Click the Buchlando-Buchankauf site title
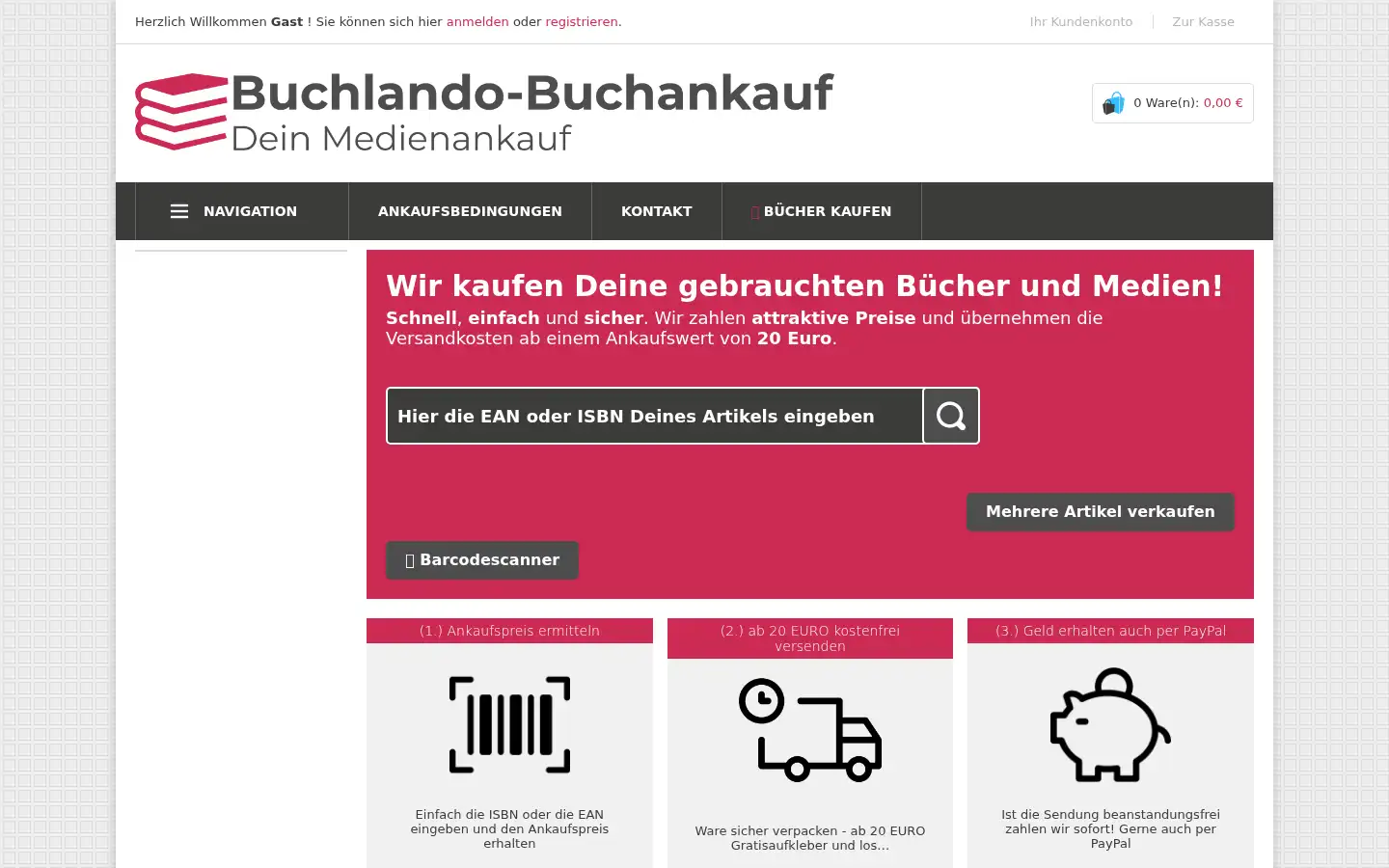 coord(531,93)
